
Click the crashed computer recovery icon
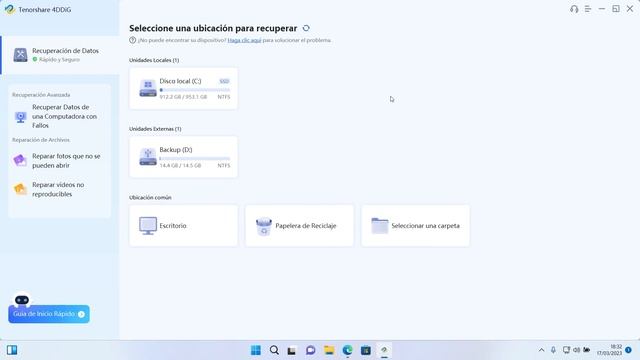[x=20, y=117]
